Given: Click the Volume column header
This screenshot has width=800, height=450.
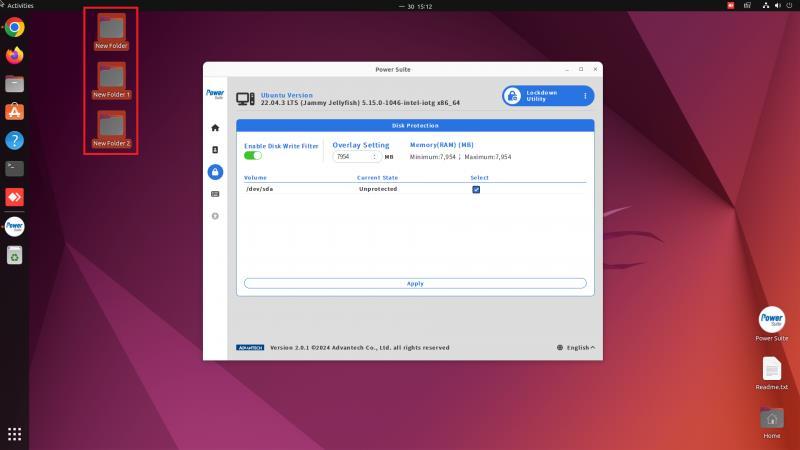Looking at the screenshot, I should click(x=255, y=178).
